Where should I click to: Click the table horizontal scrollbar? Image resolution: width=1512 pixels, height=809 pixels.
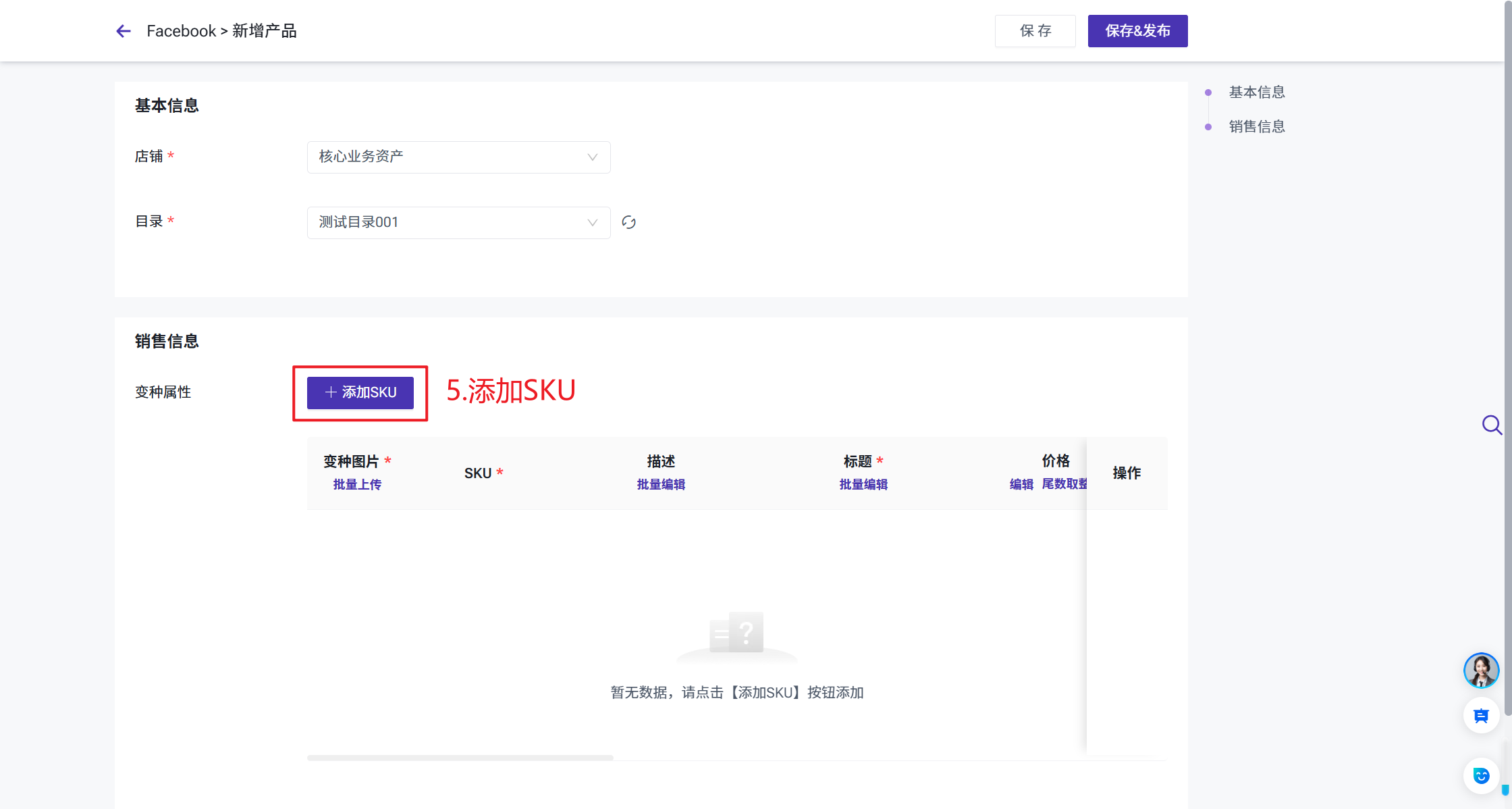pyautogui.click(x=460, y=758)
